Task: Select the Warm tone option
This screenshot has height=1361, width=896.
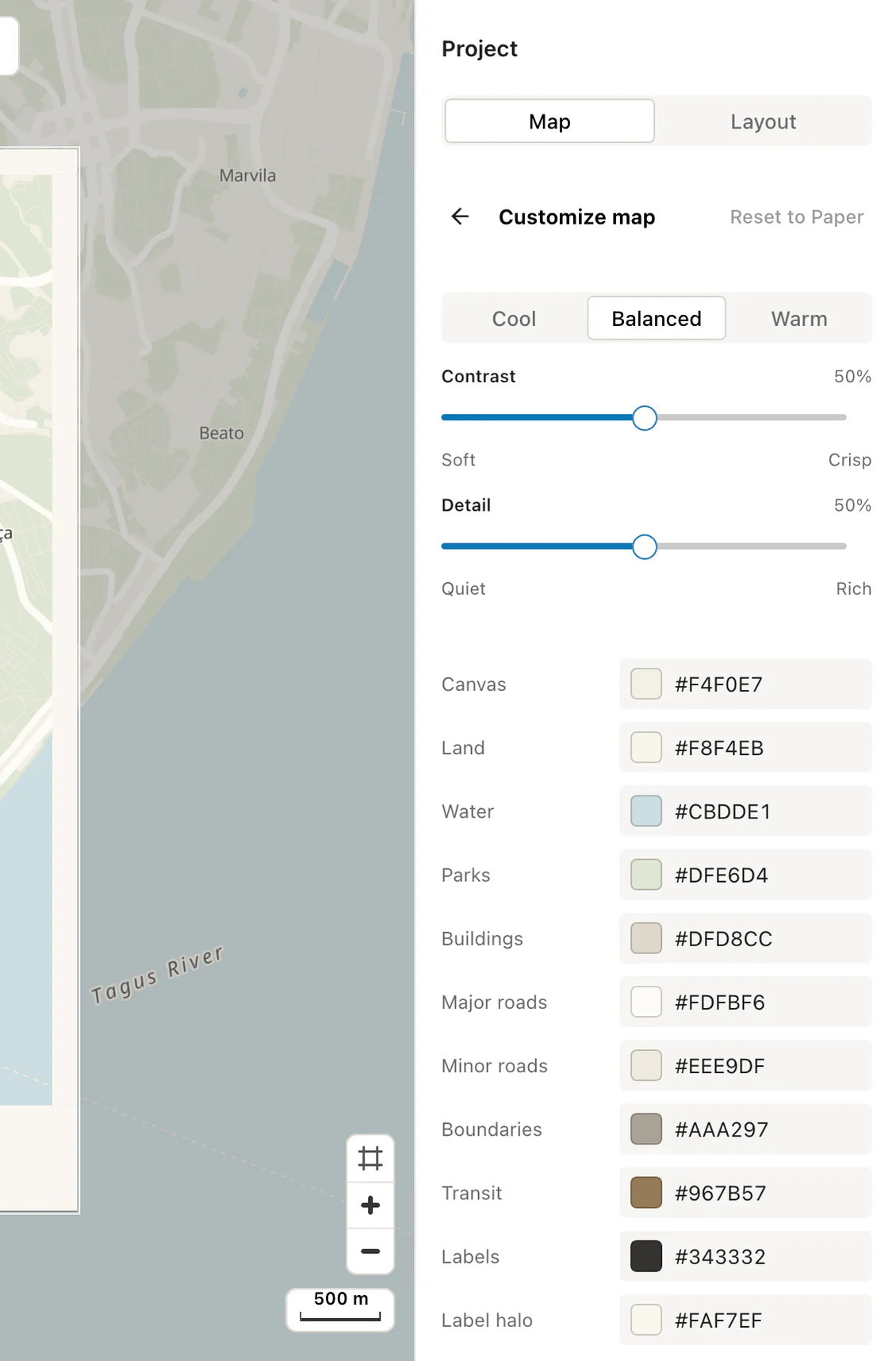Action: [x=799, y=319]
